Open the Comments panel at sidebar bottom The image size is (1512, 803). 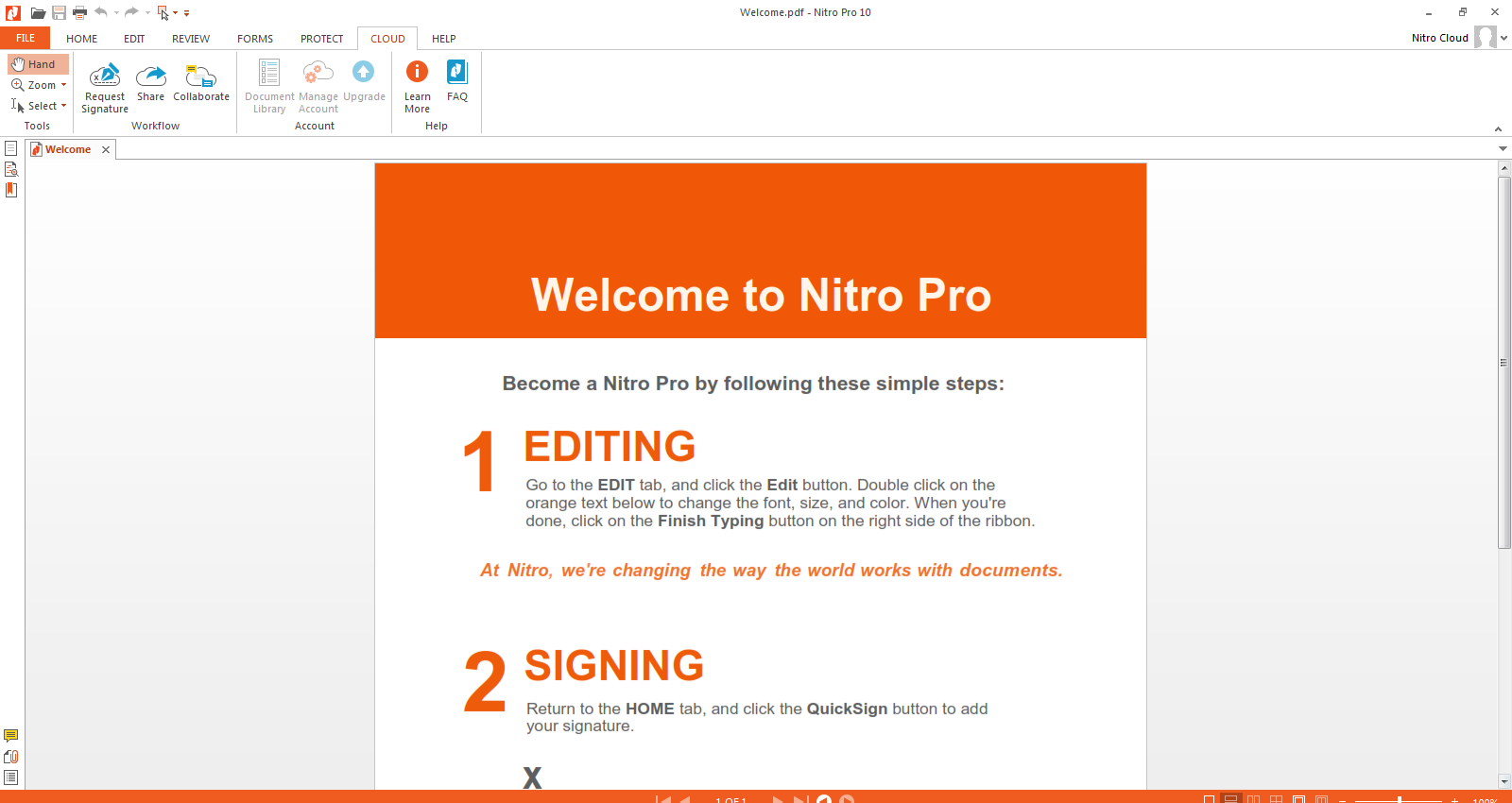[11, 736]
